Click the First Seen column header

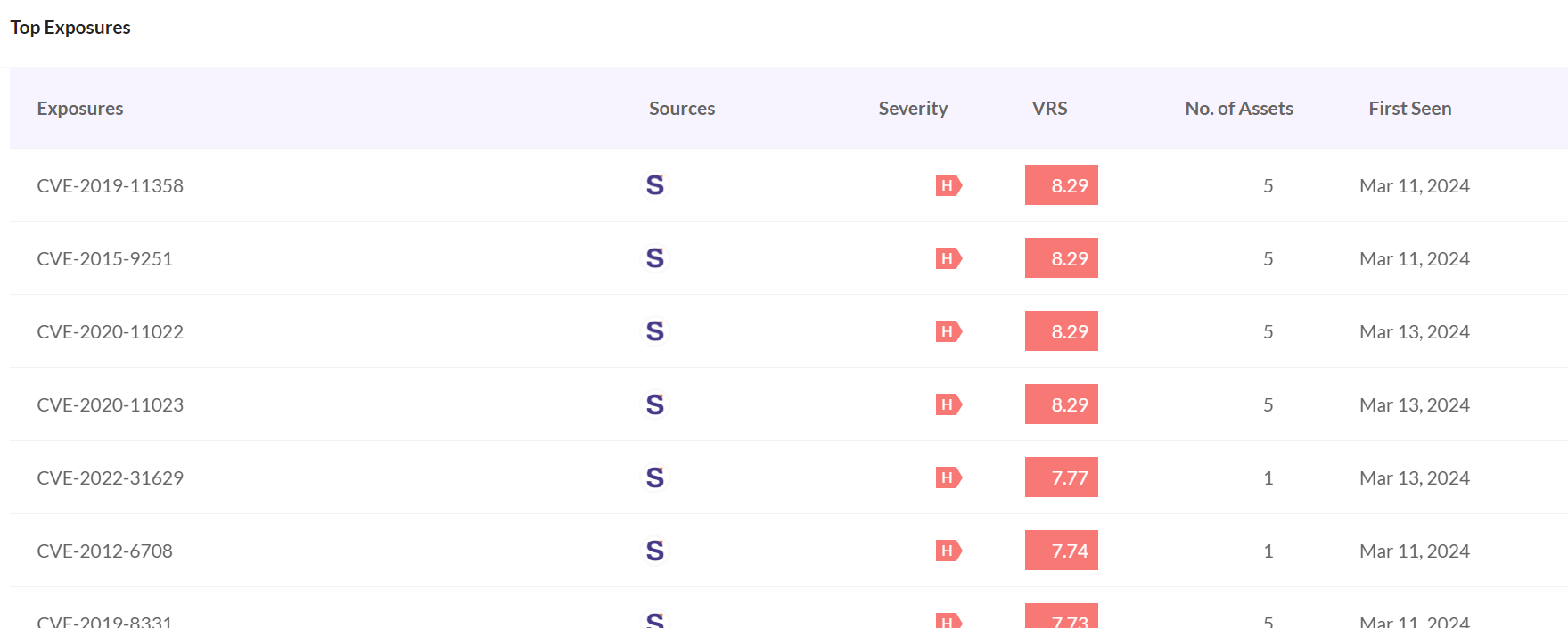coord(1409,109)
